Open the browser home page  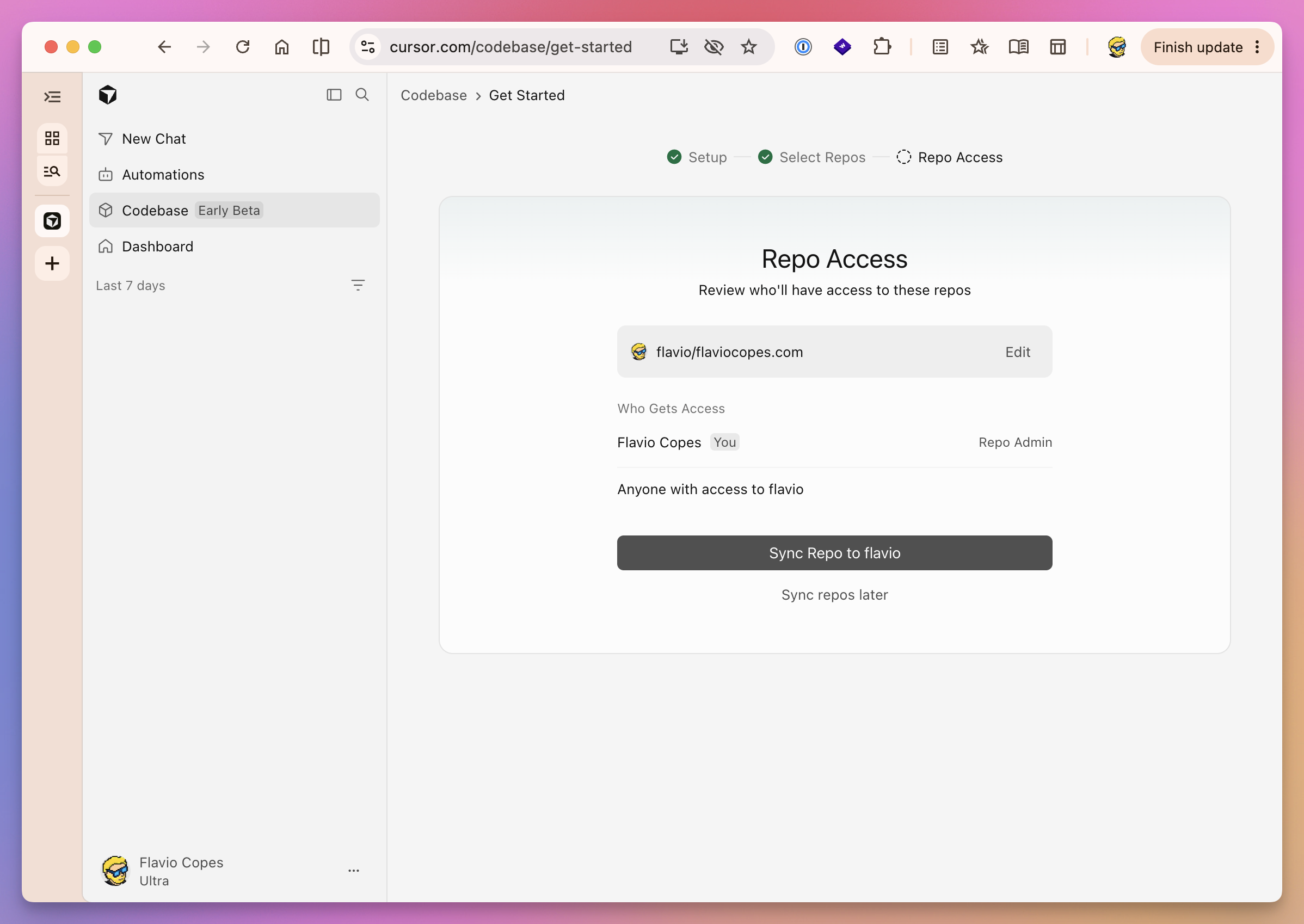[281, 47]
